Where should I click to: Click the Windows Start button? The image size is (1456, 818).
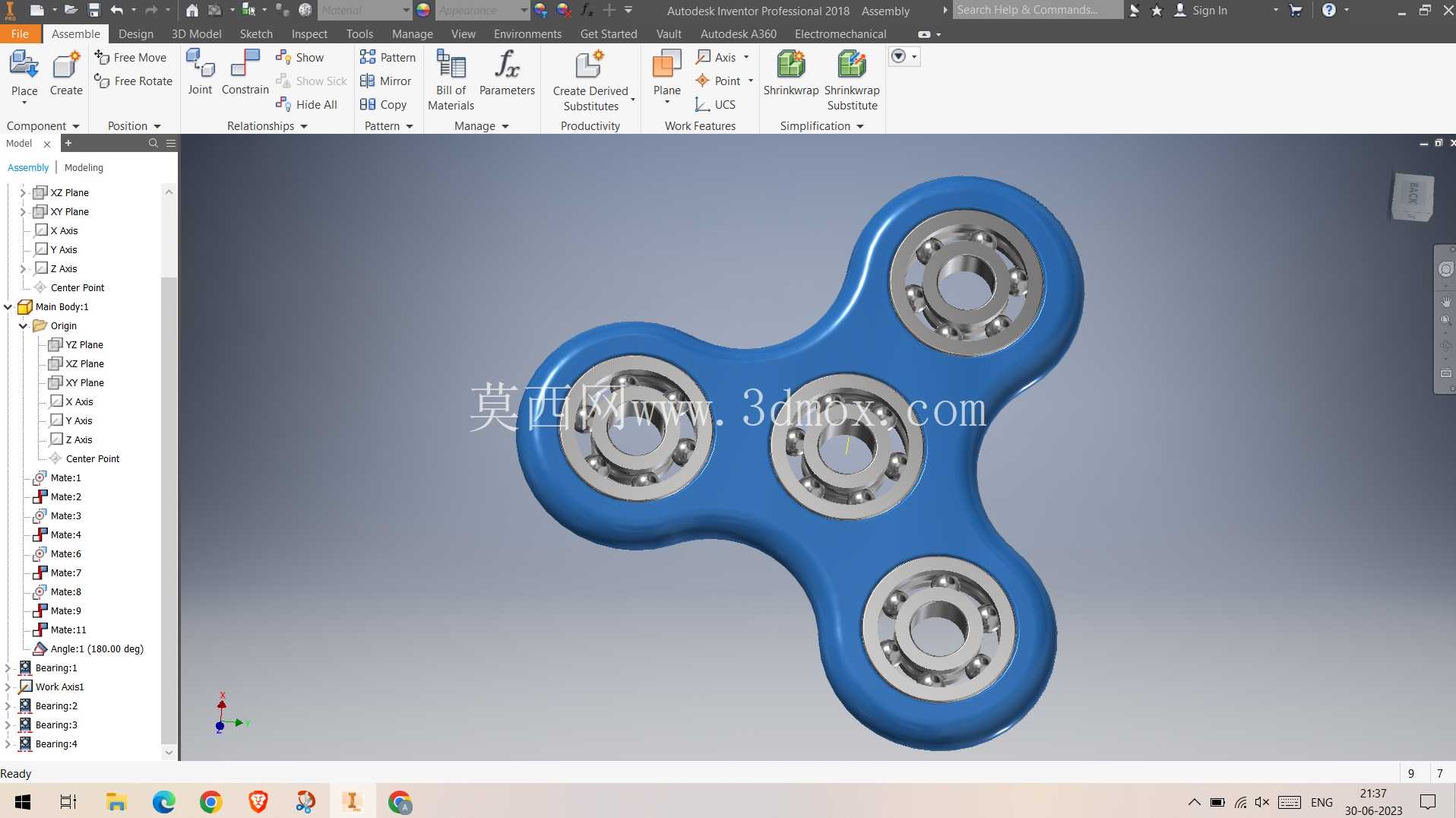click(x=23, y=802)
